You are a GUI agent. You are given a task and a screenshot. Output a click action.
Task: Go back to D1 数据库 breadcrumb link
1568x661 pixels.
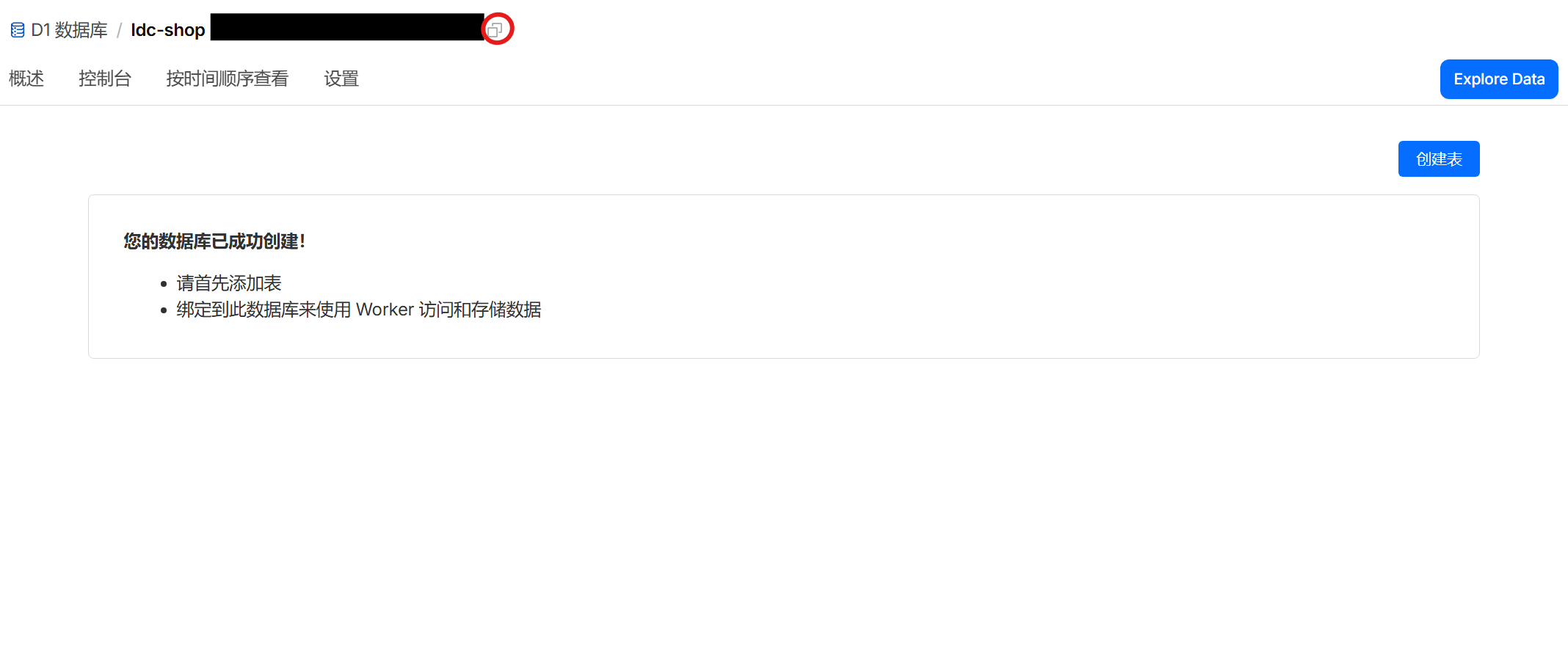pos(69,30)
